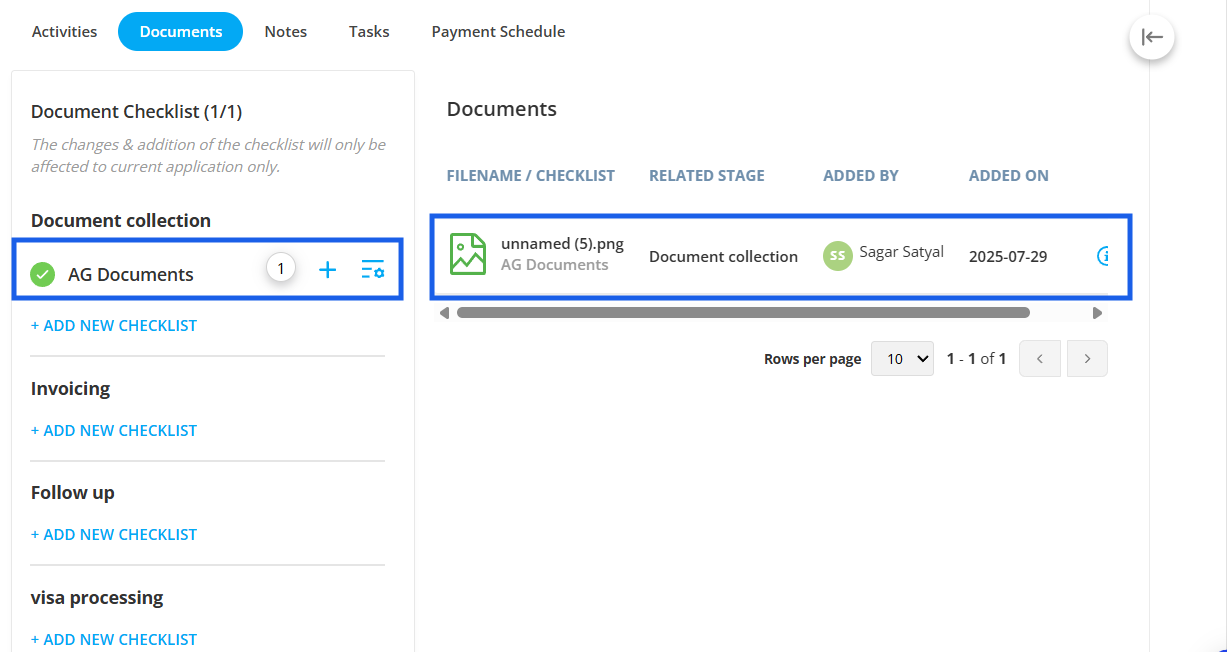Switch to the Activities tab
Viewport: 1227px width, 652px height.
click(x=64, y=32)
